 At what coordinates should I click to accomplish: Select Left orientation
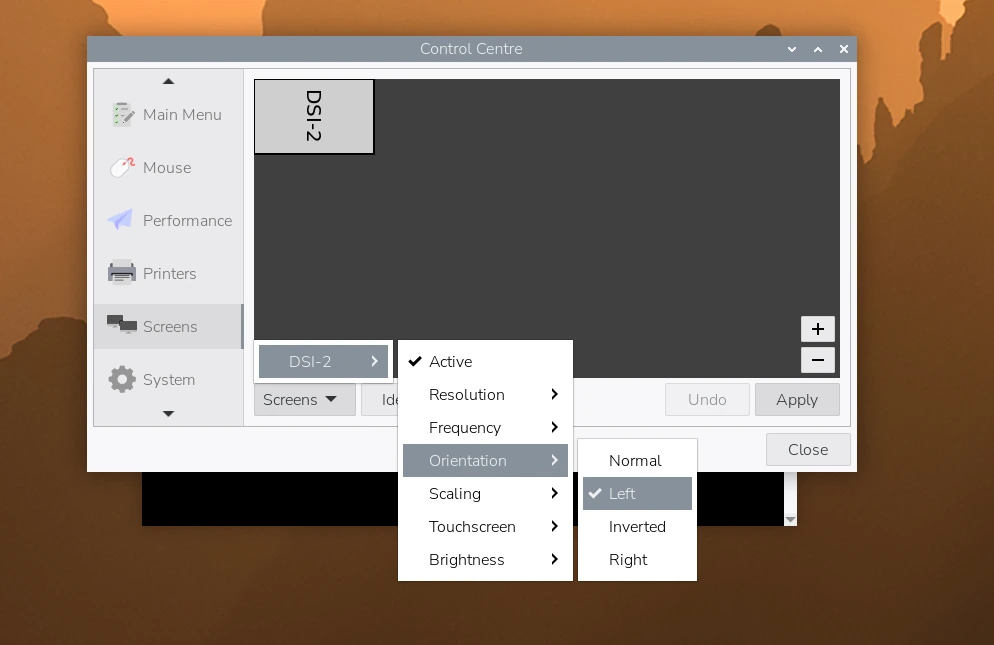click(637, 493)
